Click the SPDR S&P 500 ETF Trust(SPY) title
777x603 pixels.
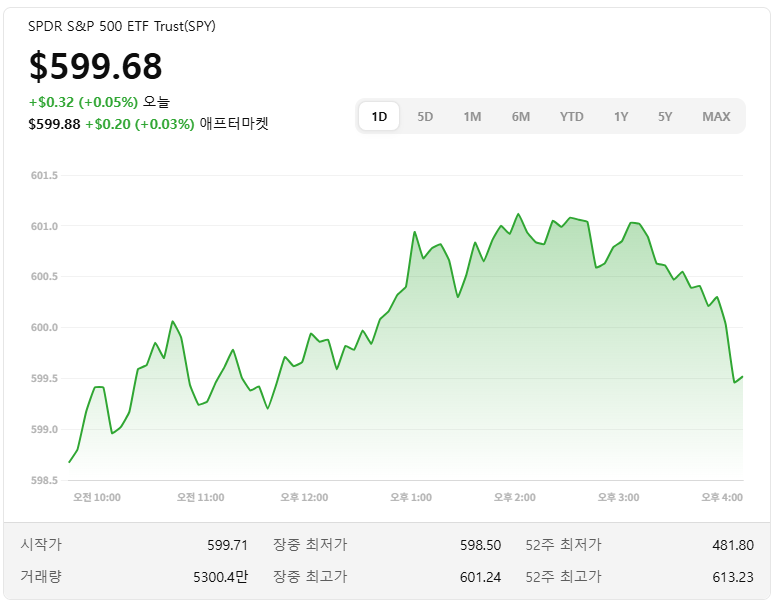[x=122, y=26]
